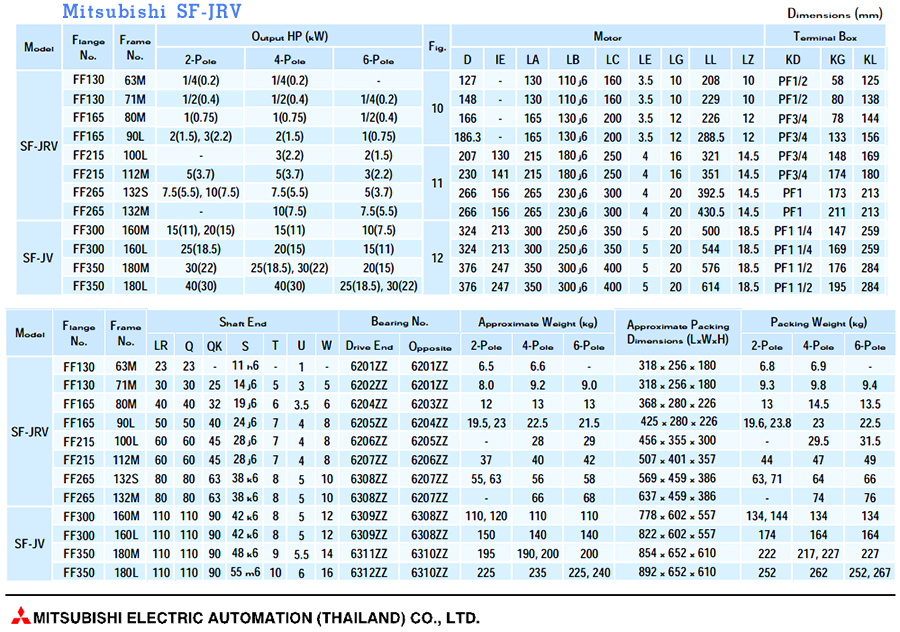Viewport: 900px width, 632px height.
Task: Click the Fig. 11 cell
Action: click(436, 183)
